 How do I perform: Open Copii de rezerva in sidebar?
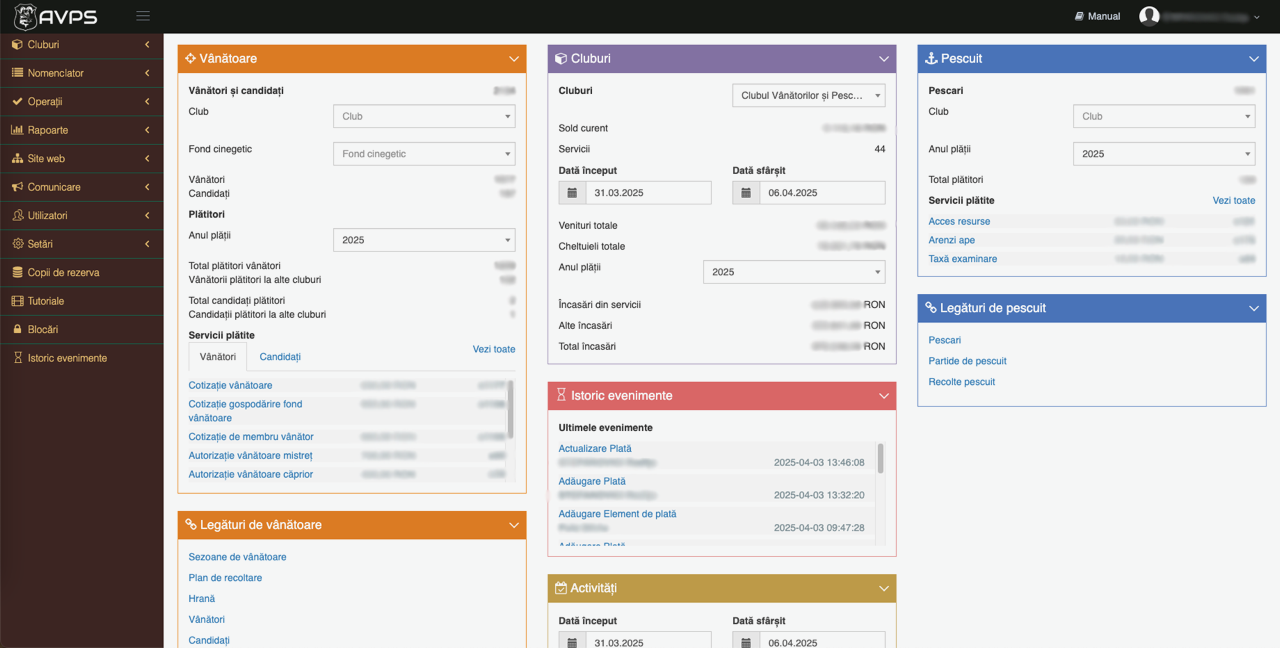point(63,273)
